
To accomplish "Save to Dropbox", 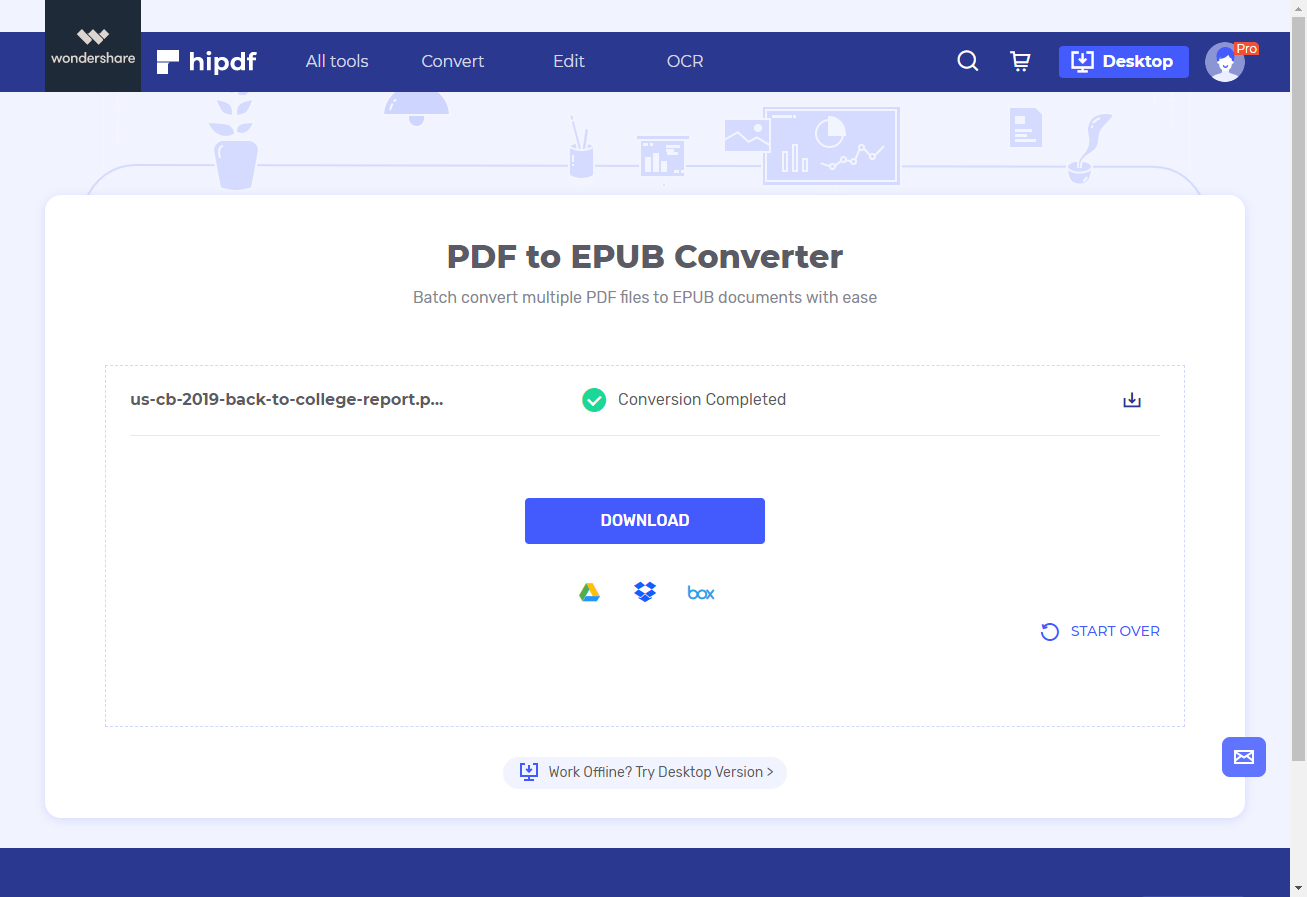I will click(645, 593).
